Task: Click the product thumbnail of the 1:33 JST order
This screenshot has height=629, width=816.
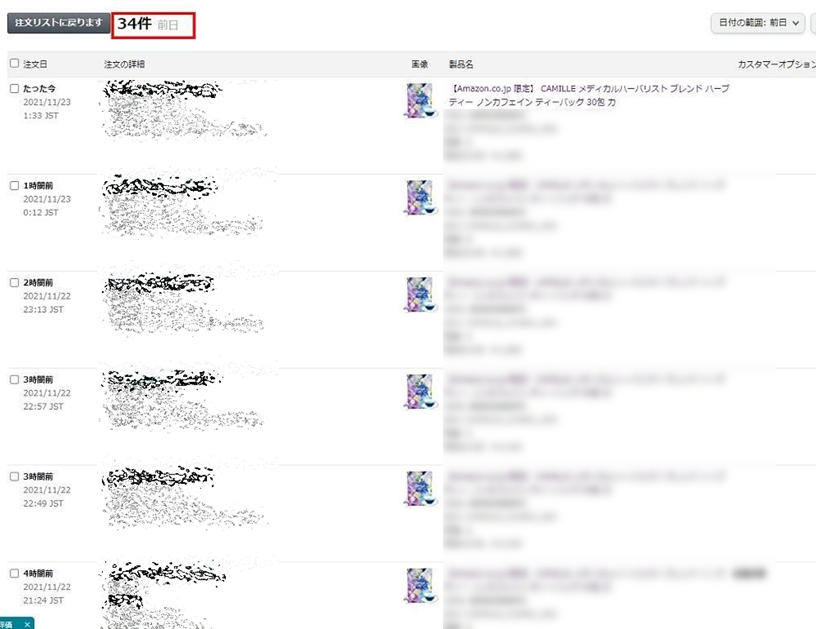Action: point(420,100)
